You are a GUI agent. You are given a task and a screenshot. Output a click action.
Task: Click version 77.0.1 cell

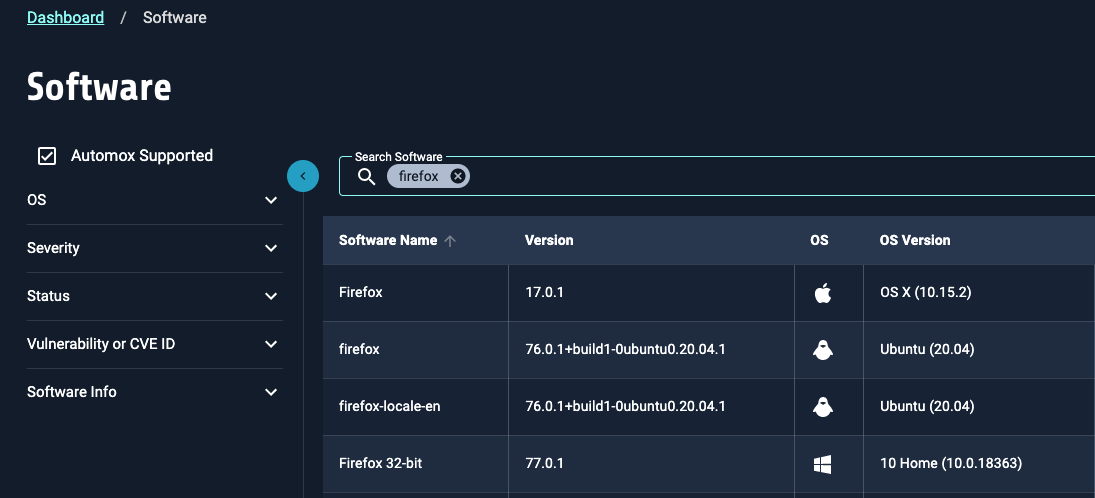(652, 464)
